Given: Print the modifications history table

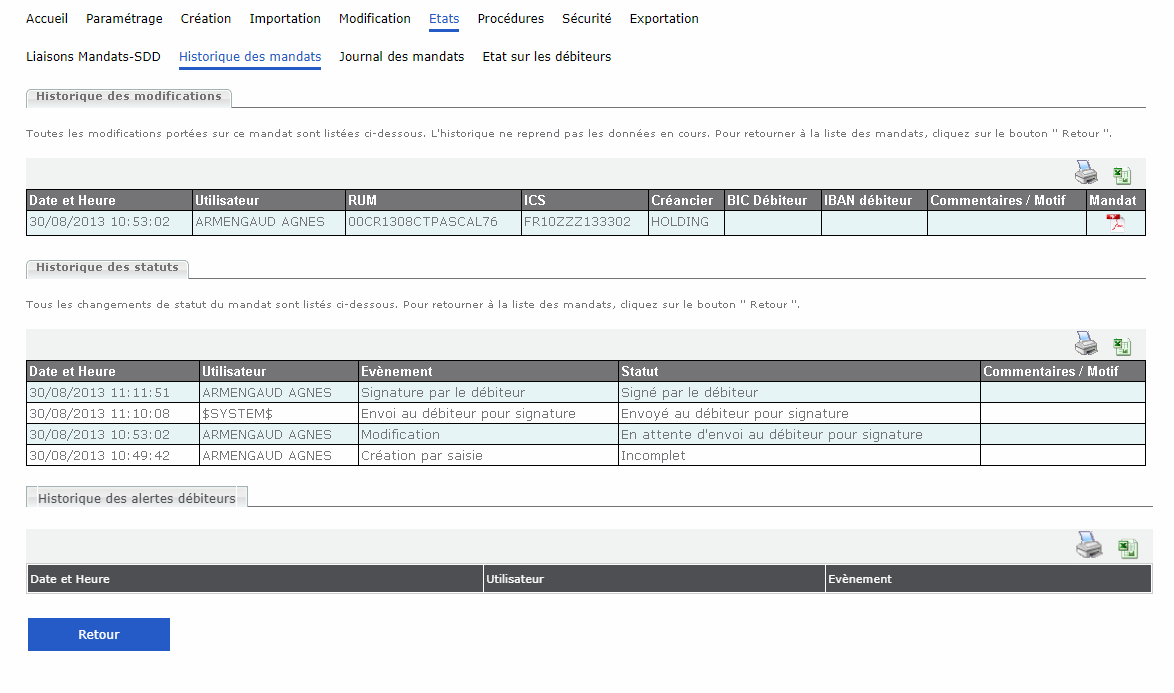Looking at the screenshot, I should click(x=1086, y=173).
